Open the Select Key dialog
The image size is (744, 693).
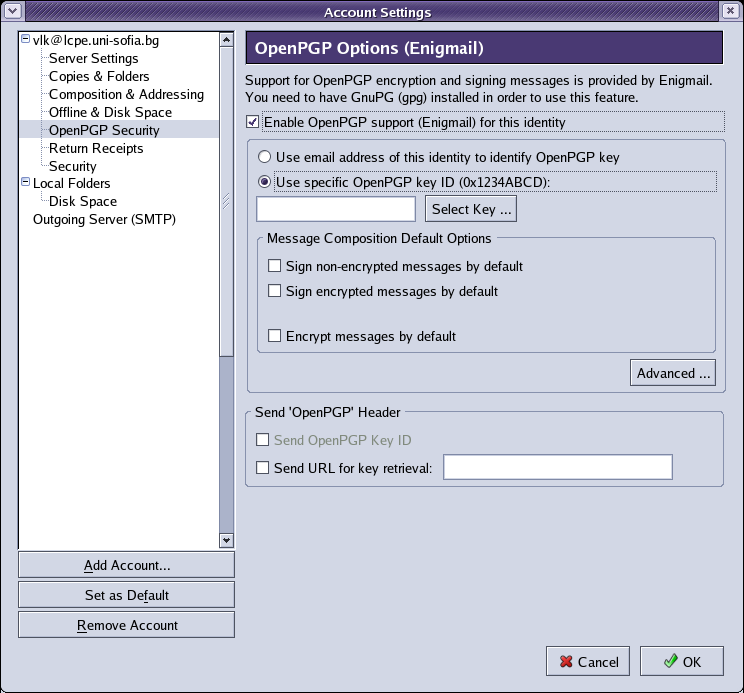[471, 209]
